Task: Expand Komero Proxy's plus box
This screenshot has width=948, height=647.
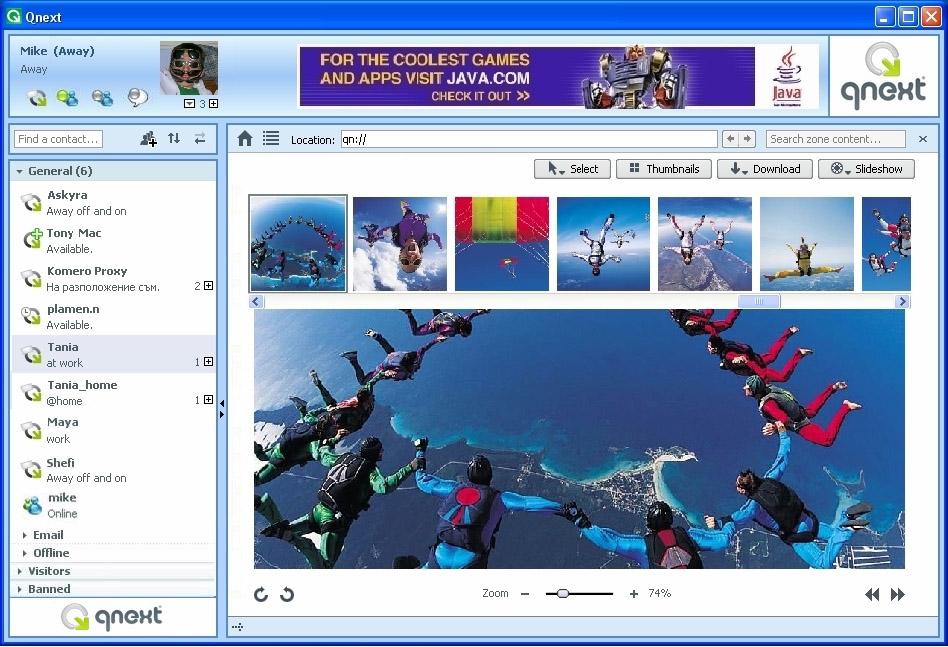Action: pos(209,285)
